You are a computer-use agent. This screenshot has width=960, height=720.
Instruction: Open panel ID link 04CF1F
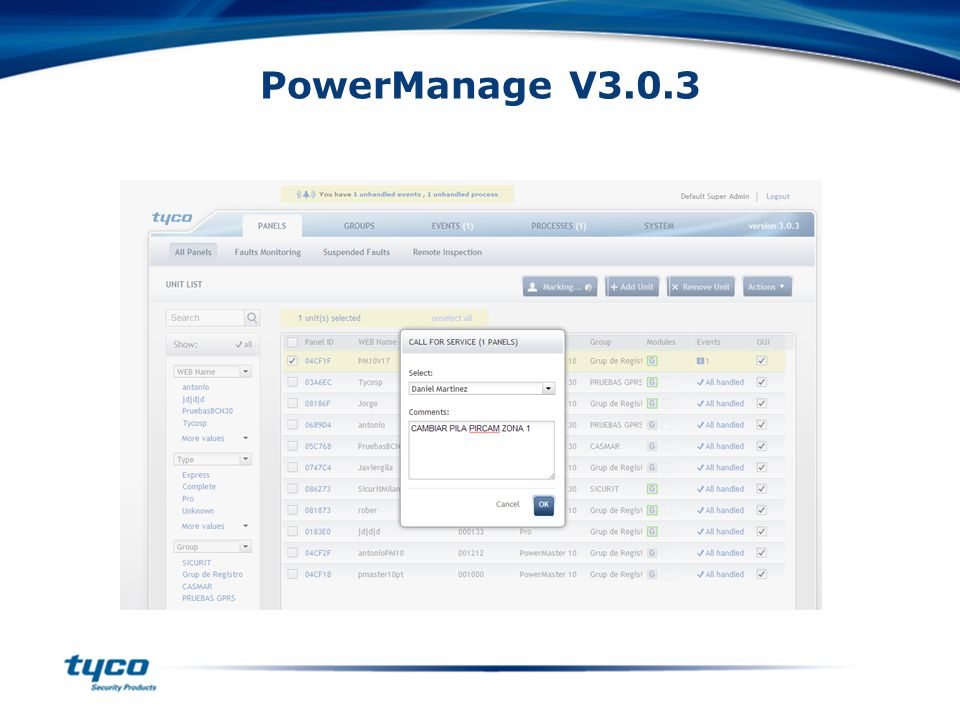[318, 361]
